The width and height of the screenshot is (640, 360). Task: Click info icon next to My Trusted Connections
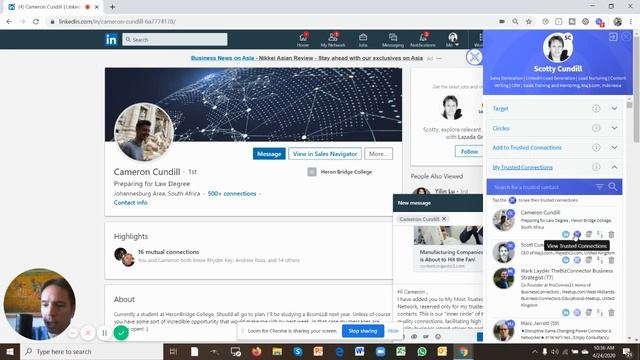[596, 167]
